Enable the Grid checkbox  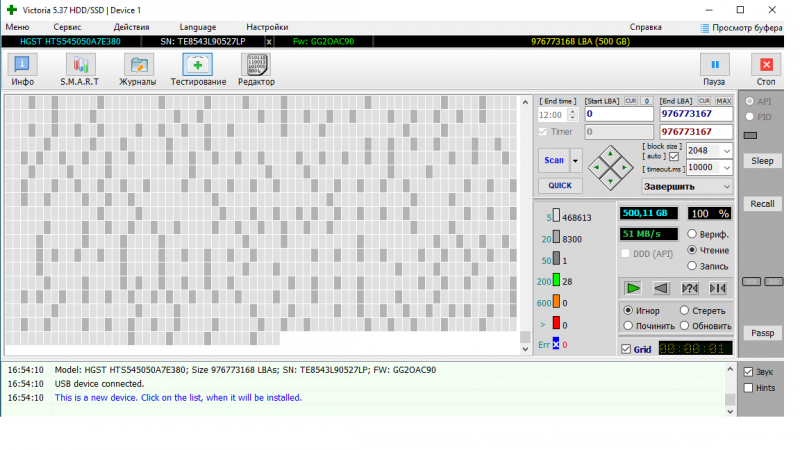click(626, 350)
